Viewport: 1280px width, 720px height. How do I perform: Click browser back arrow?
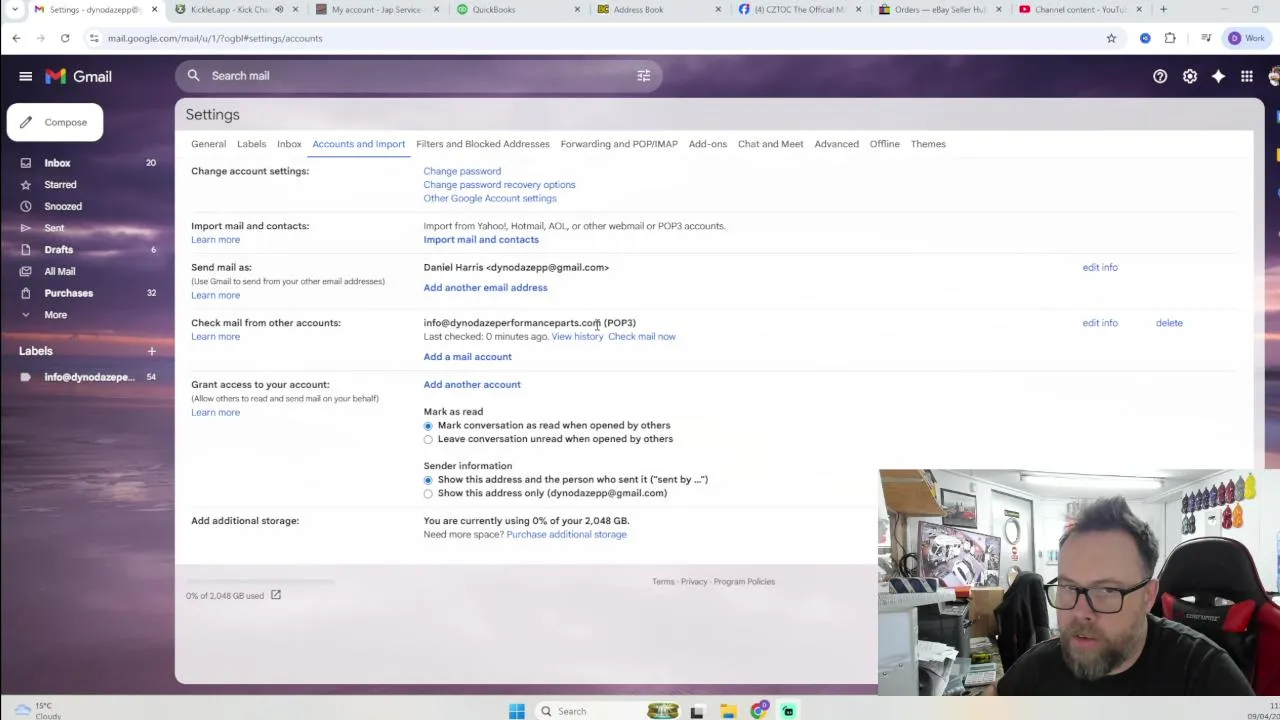pos(16,38)
